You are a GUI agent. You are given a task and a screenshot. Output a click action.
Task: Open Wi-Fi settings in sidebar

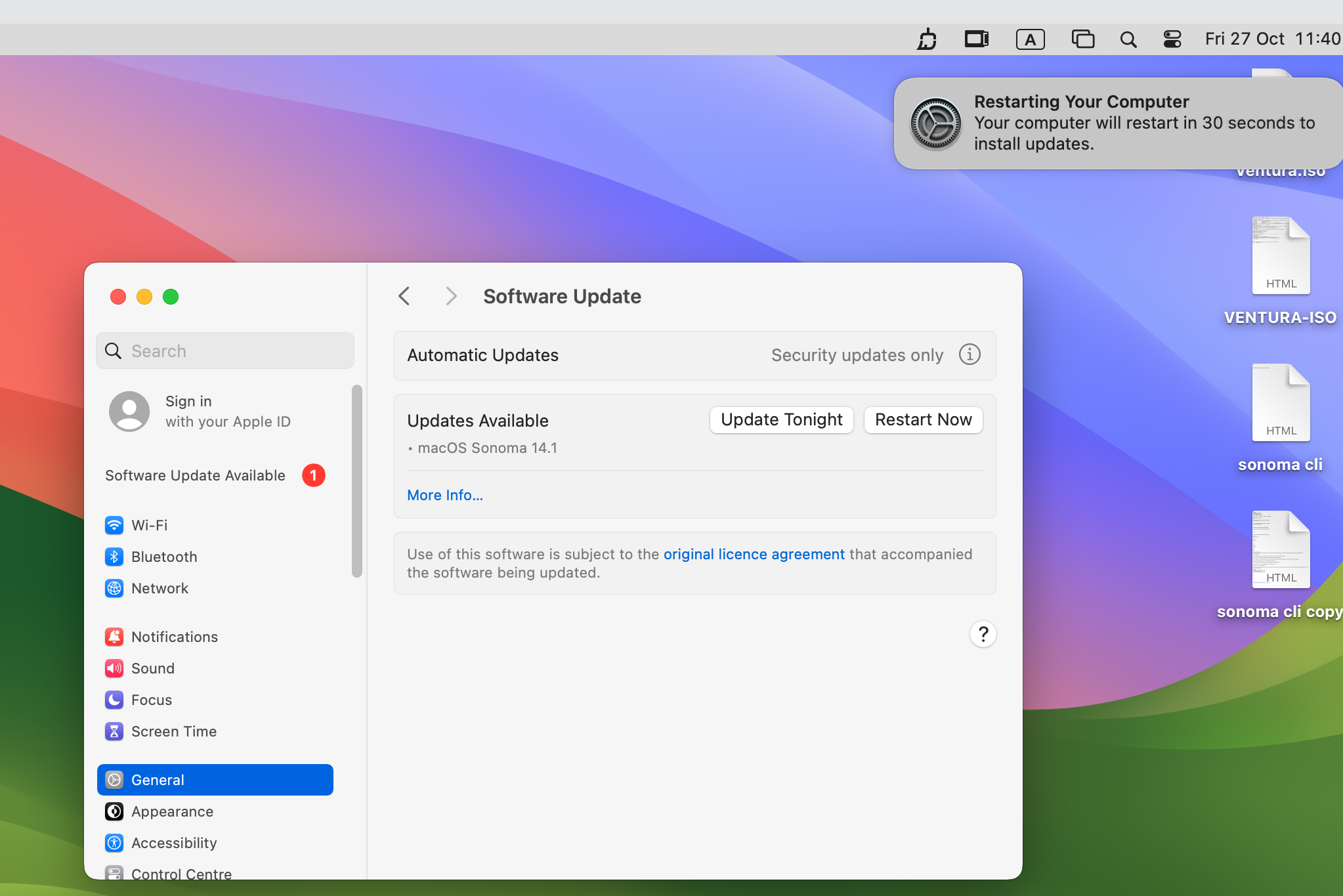click(215, 525)
